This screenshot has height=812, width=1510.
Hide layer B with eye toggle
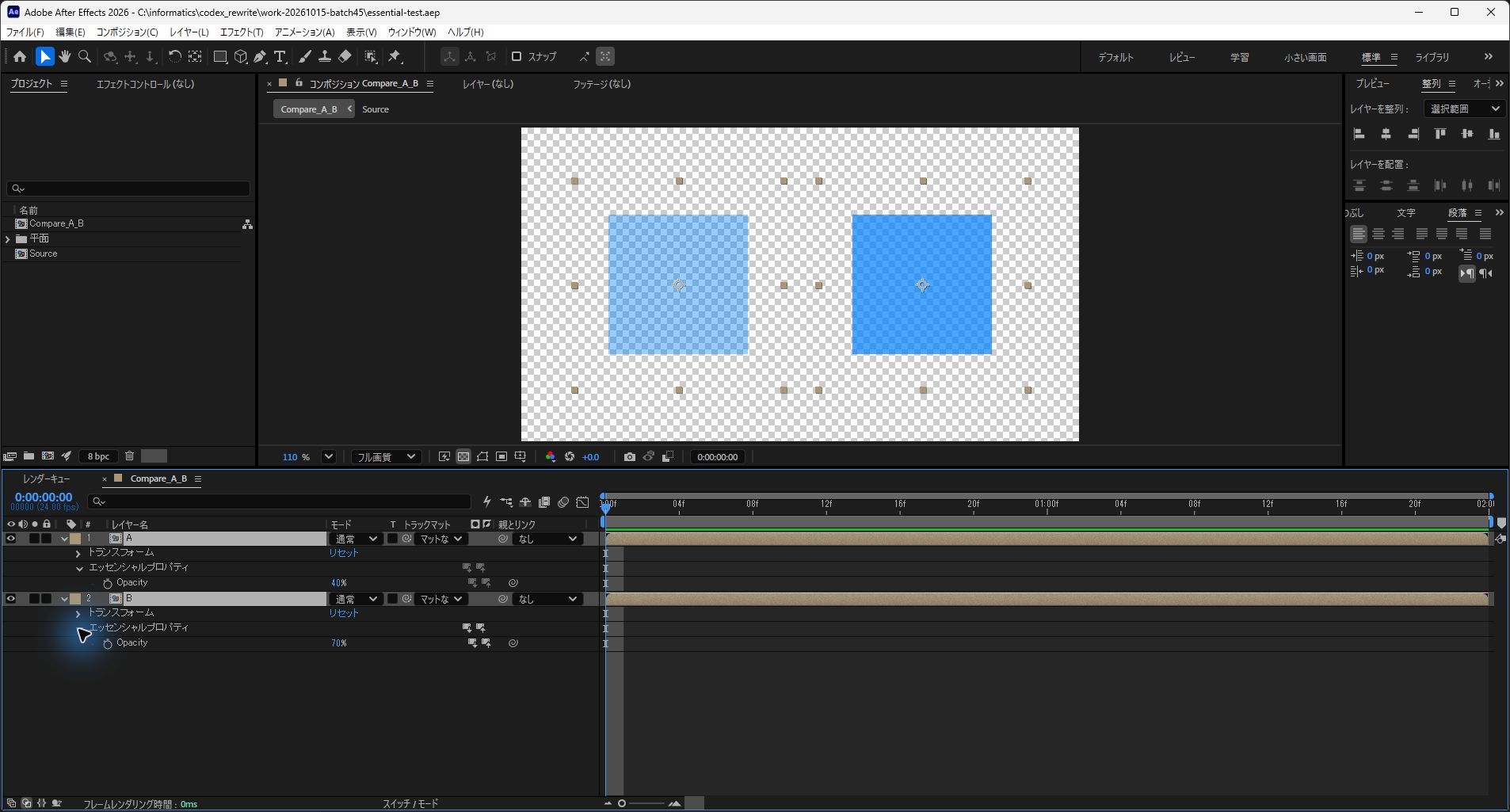click(x=11, y=599)
